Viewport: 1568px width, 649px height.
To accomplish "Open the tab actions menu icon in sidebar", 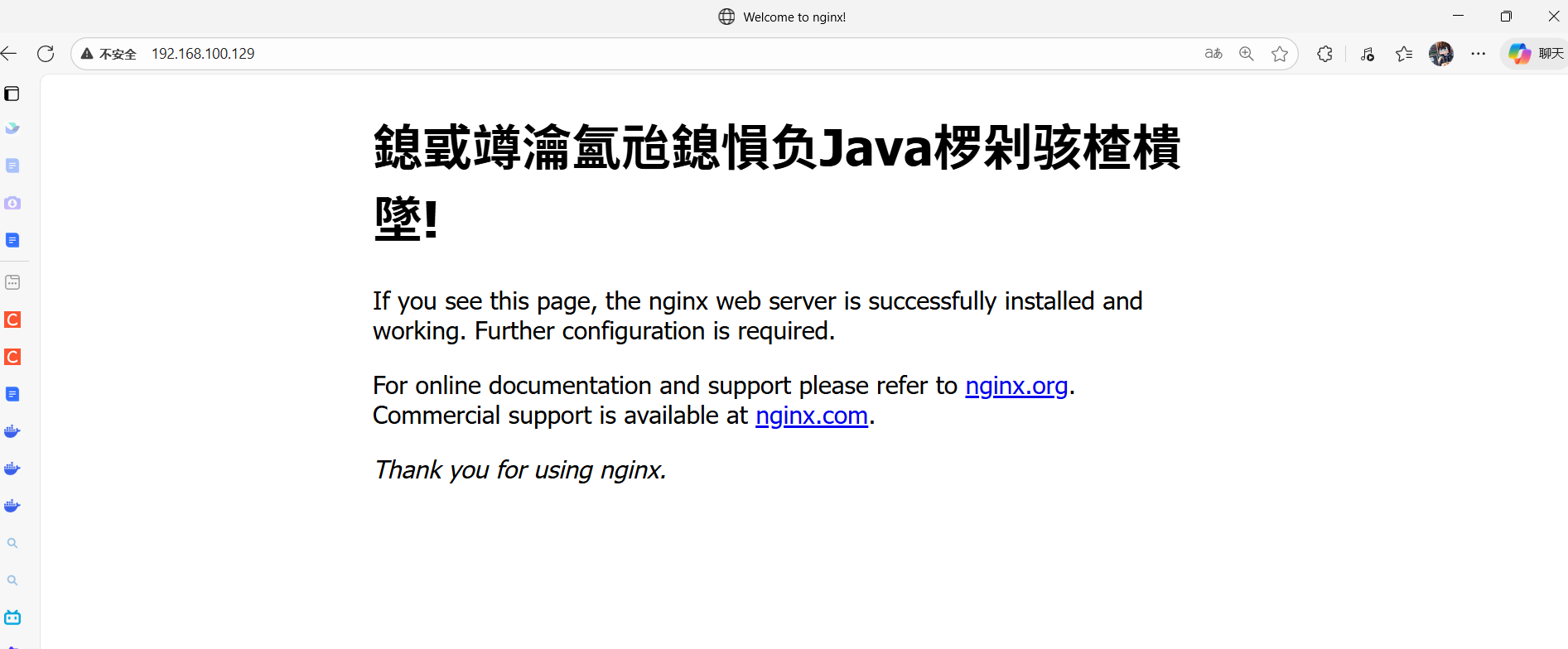I will tap(12, 94).
